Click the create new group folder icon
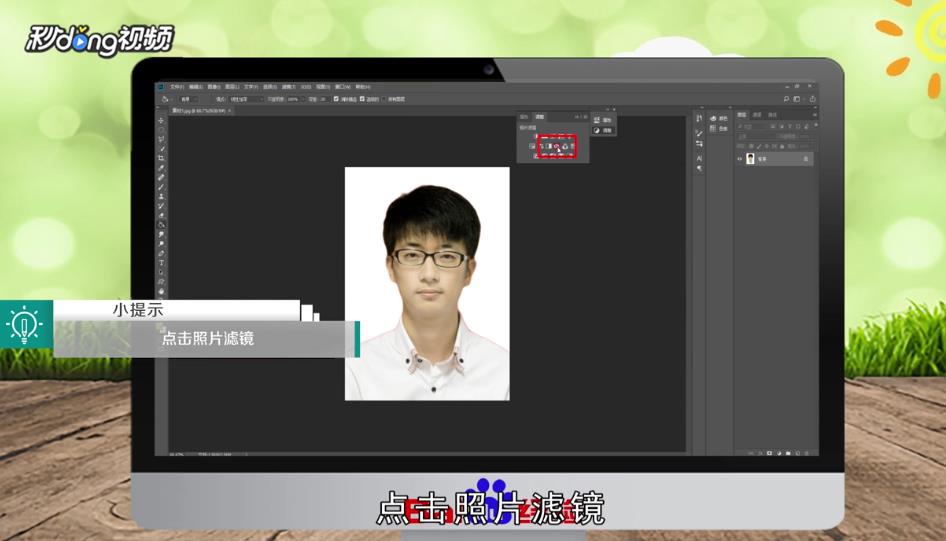946x541 pixels. [788, 453]
